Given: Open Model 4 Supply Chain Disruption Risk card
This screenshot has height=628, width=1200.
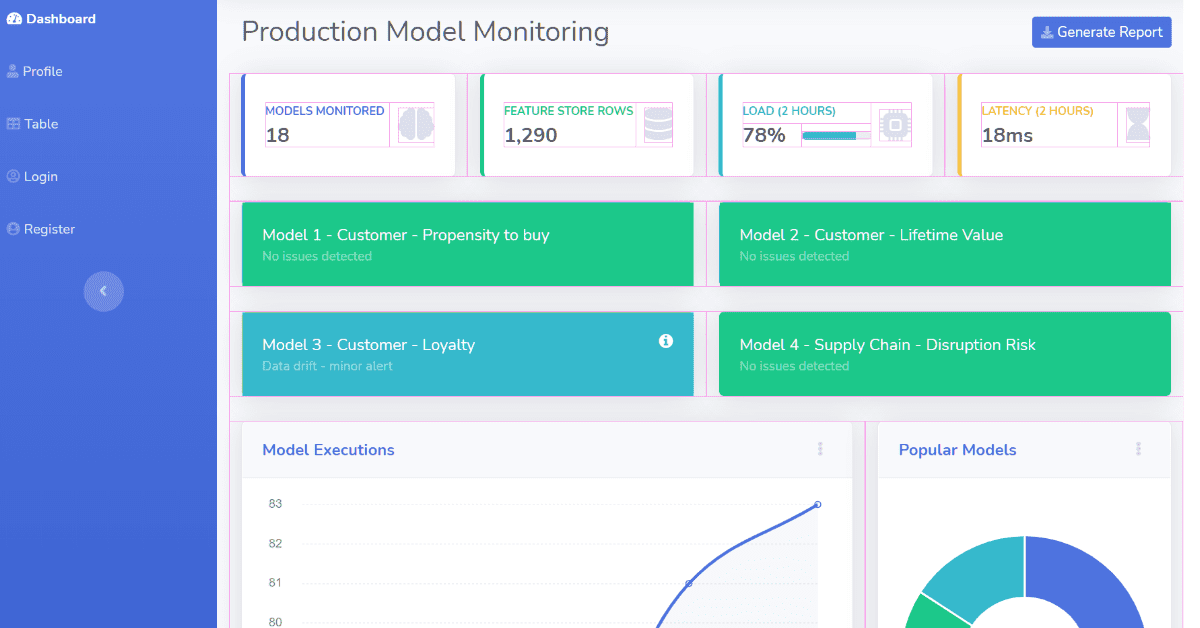Looking at the screenshot, I should [x=944, y=354].
